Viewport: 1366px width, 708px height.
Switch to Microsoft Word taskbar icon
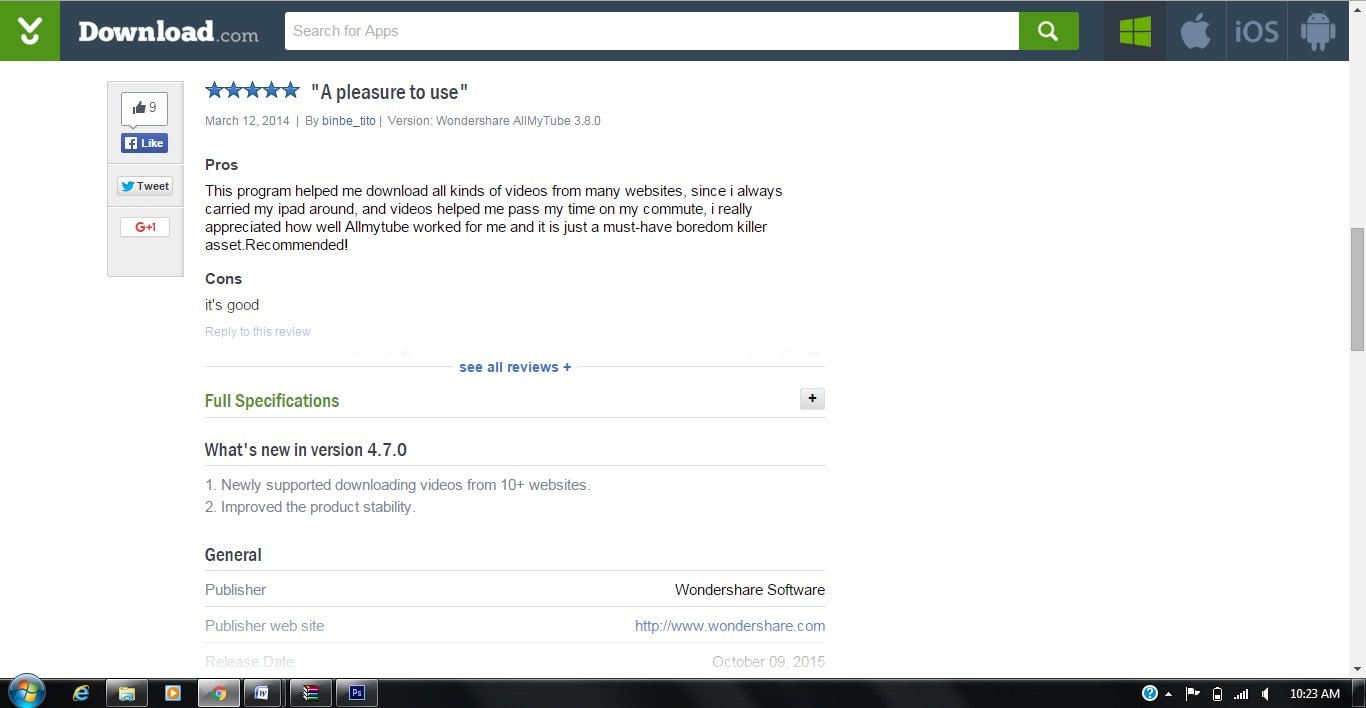[x=264, y=693]
